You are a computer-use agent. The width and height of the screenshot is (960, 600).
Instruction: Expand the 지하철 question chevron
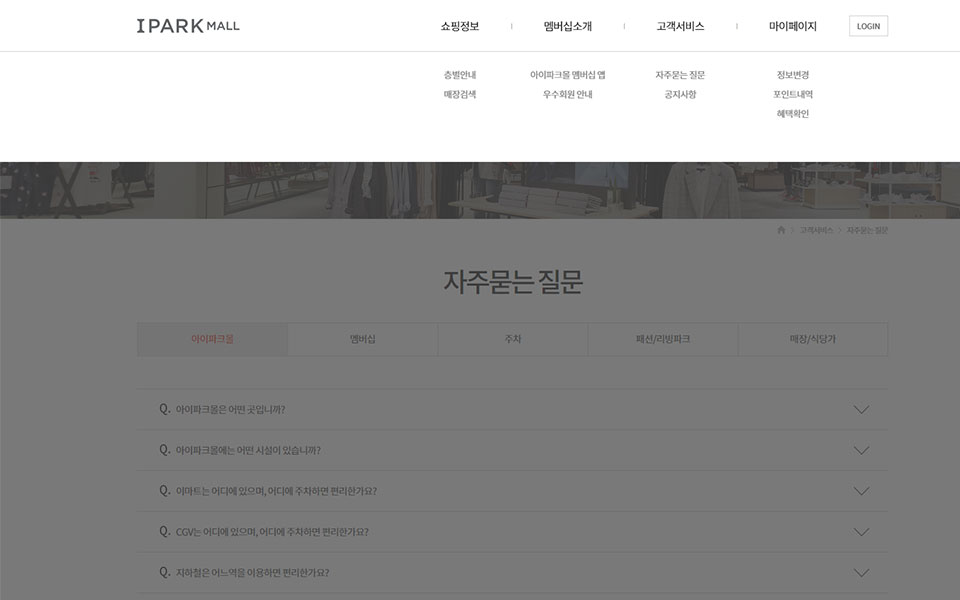(861, 573)
